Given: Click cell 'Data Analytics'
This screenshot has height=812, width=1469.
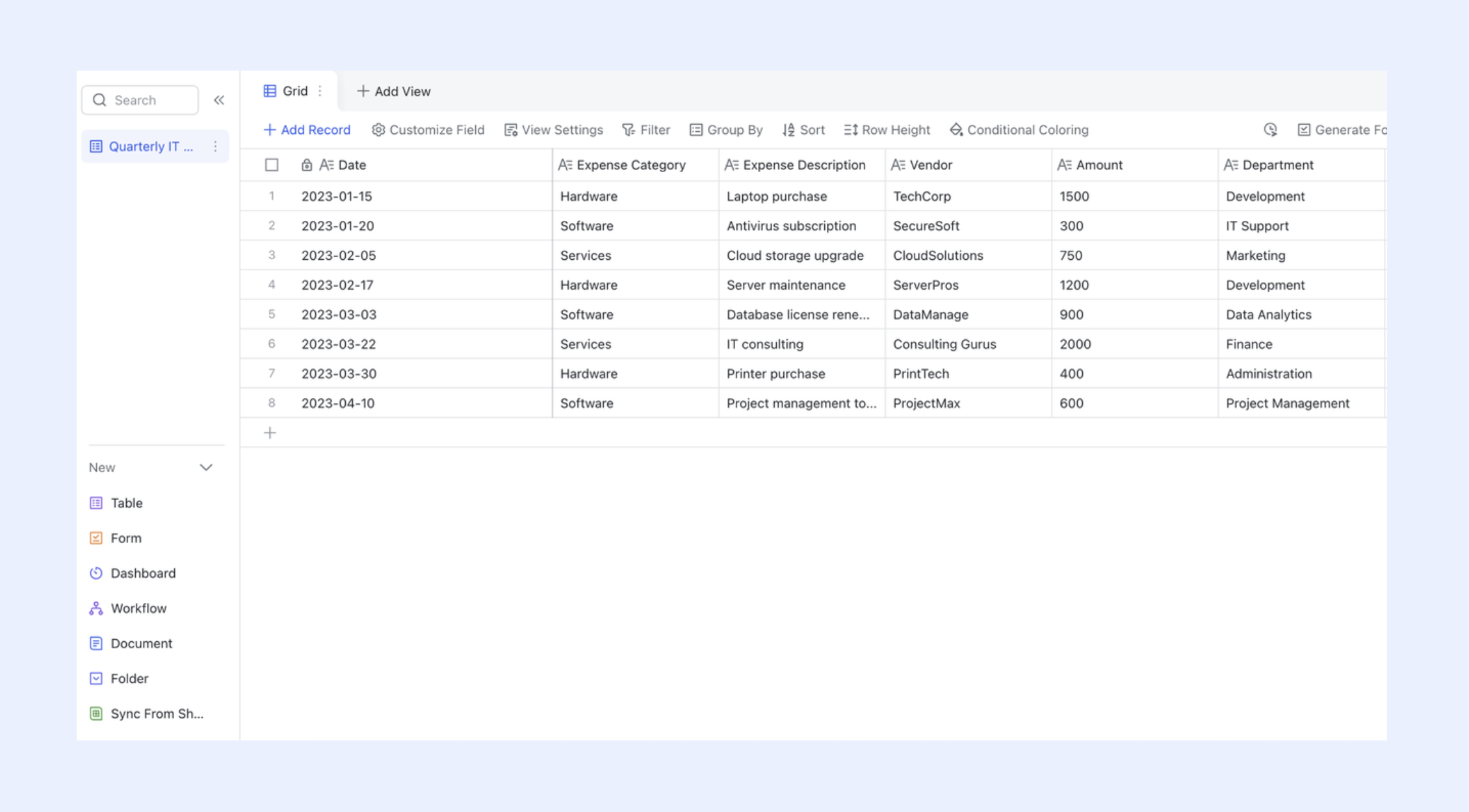Looking at the screenshot, I should tap(1301, 314).
